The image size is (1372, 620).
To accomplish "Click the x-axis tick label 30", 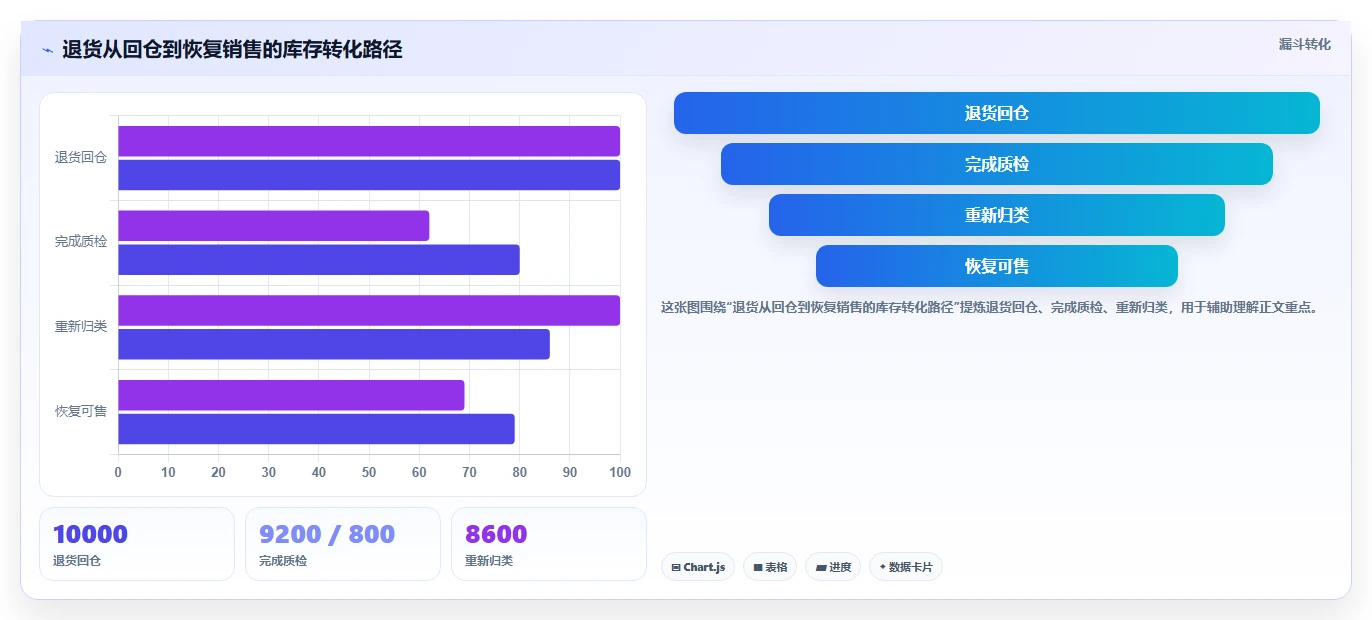I will [x=269, y=472].
